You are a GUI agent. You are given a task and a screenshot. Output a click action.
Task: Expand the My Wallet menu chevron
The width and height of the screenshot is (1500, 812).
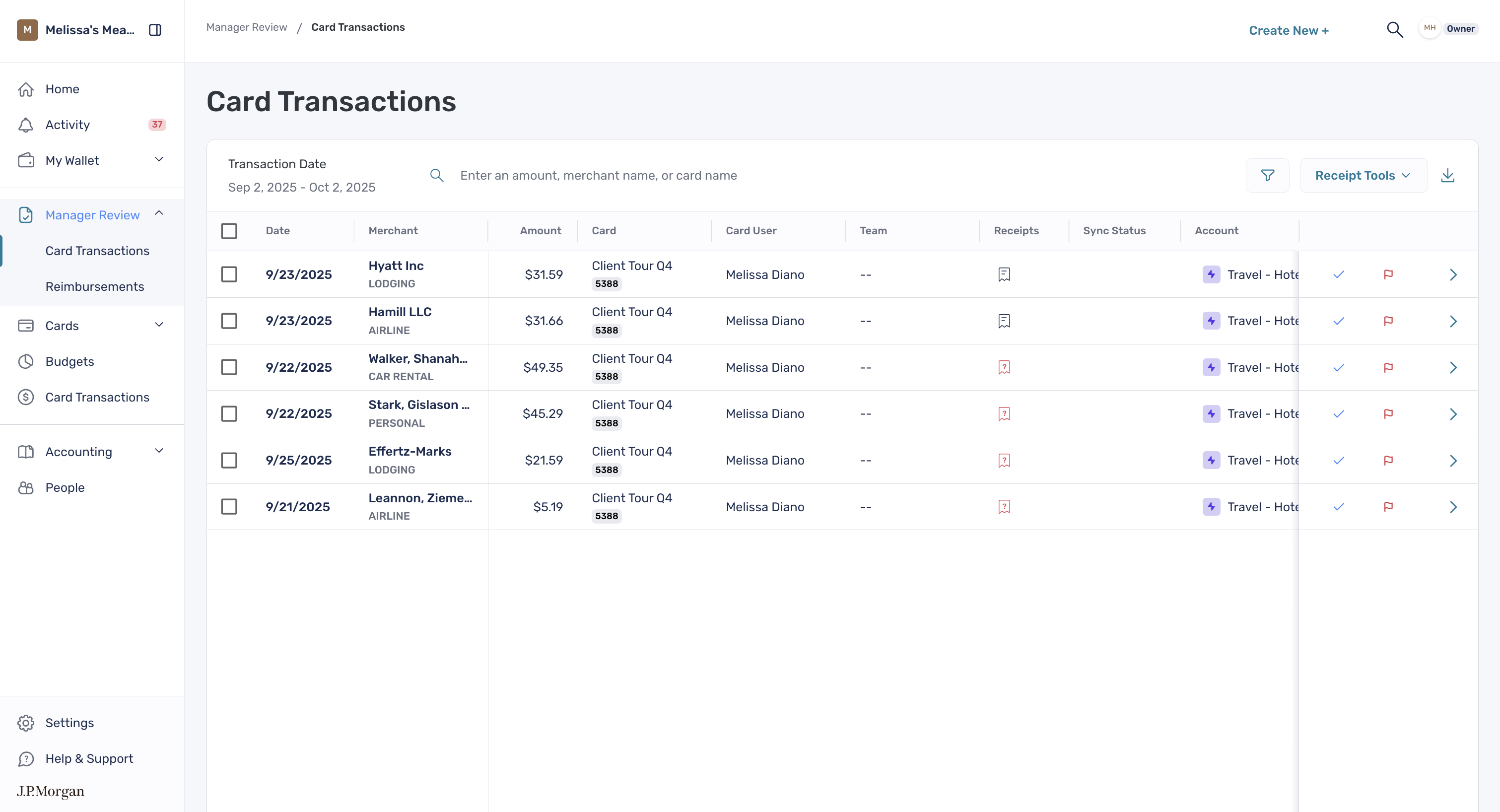[x=159, y=159]
